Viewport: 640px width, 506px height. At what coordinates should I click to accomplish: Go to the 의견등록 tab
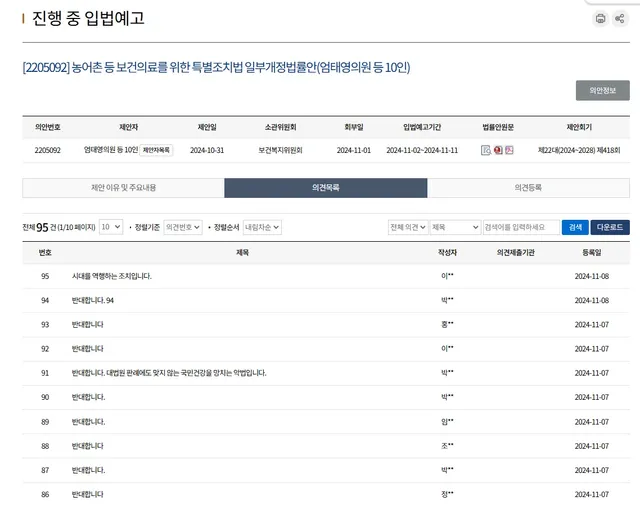point(528,188)
